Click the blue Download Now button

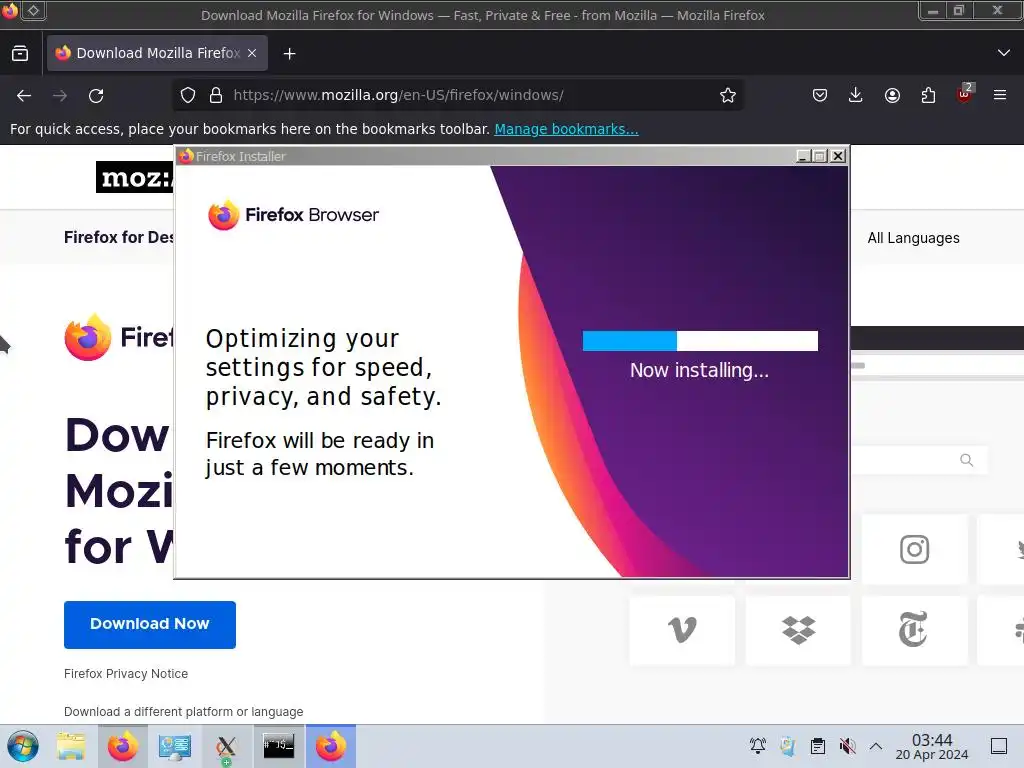click(150, 624)
